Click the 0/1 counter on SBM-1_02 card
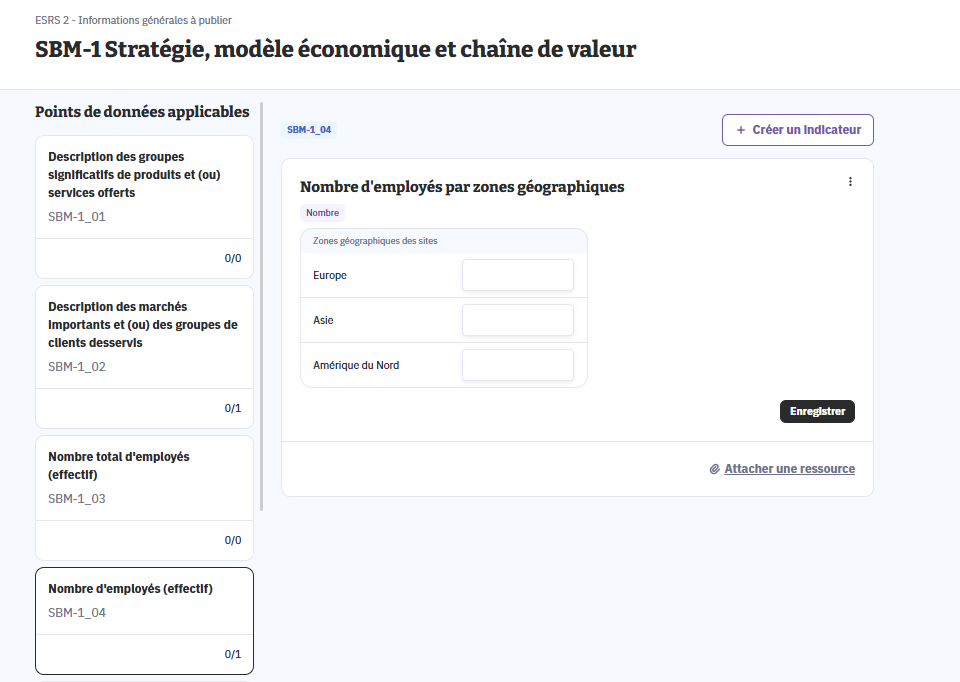The width and height of the screenshot is (960, 682). click(x=232, y=408)
